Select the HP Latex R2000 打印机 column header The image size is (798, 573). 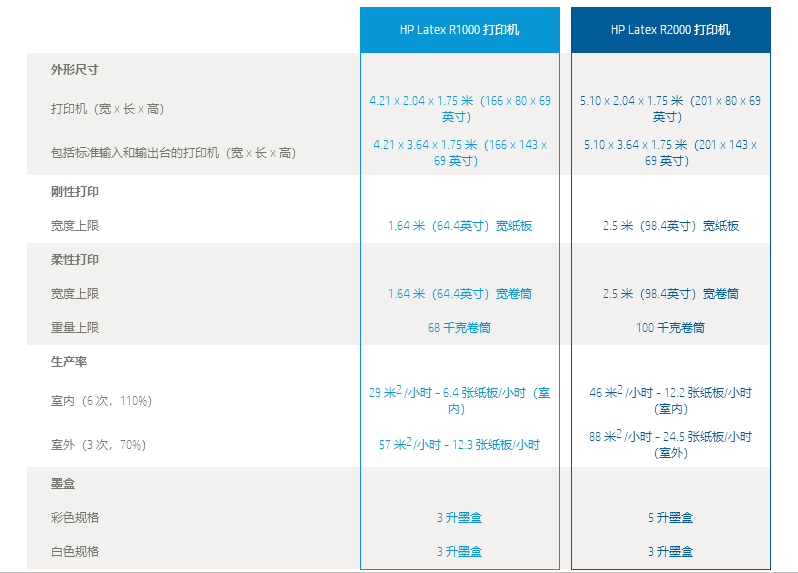(671, 30)
